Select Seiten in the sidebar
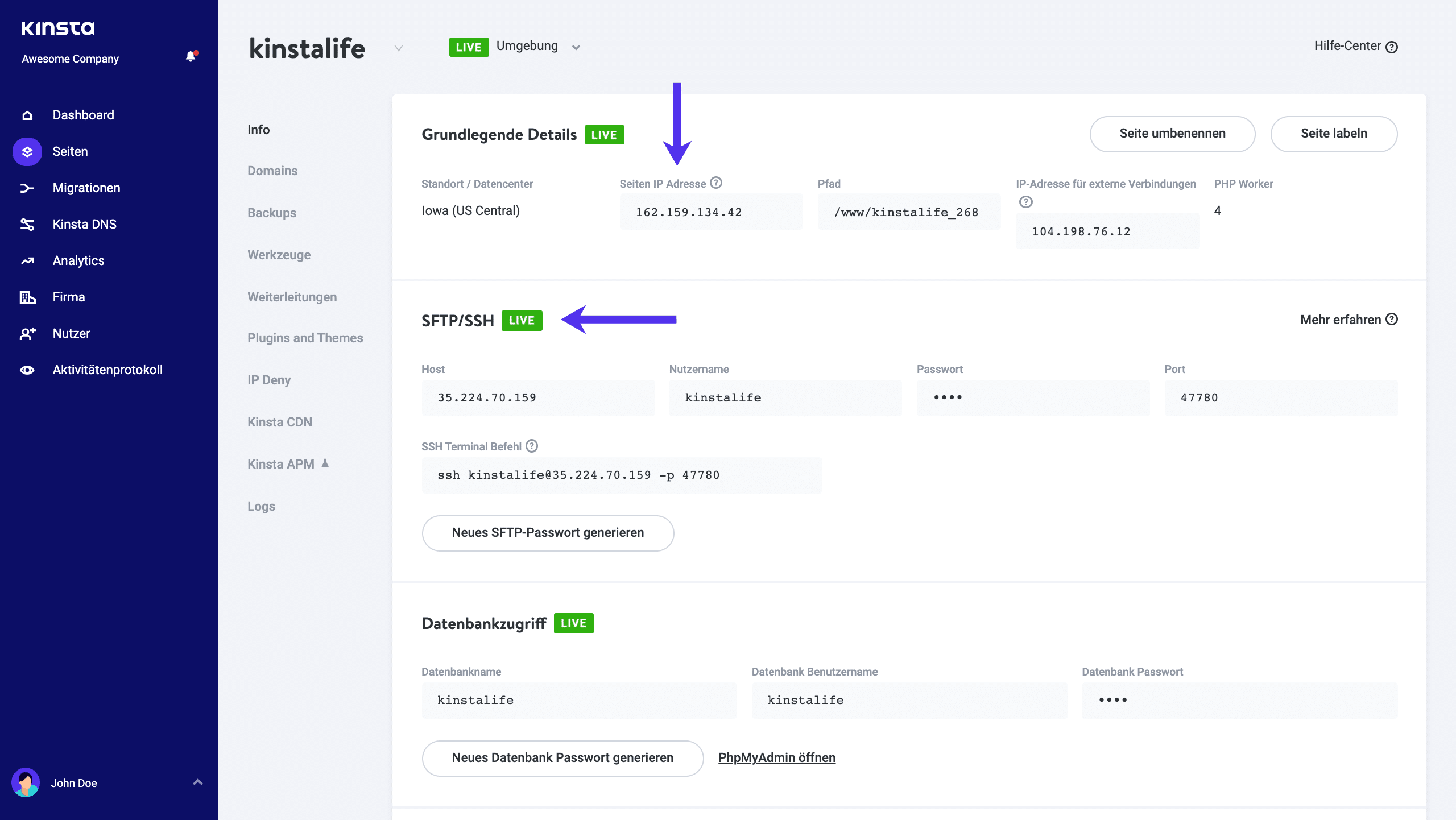Viewport: 1456px width, 820px height. 69,151
